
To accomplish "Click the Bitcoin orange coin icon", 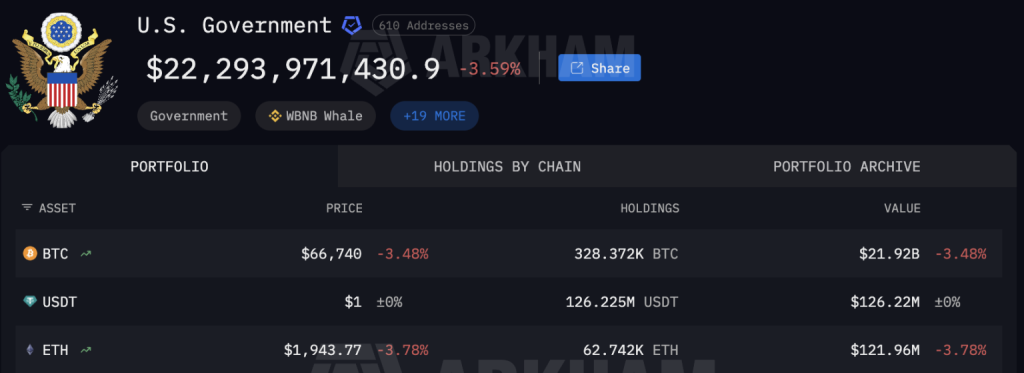I will [x=30, y=253].
